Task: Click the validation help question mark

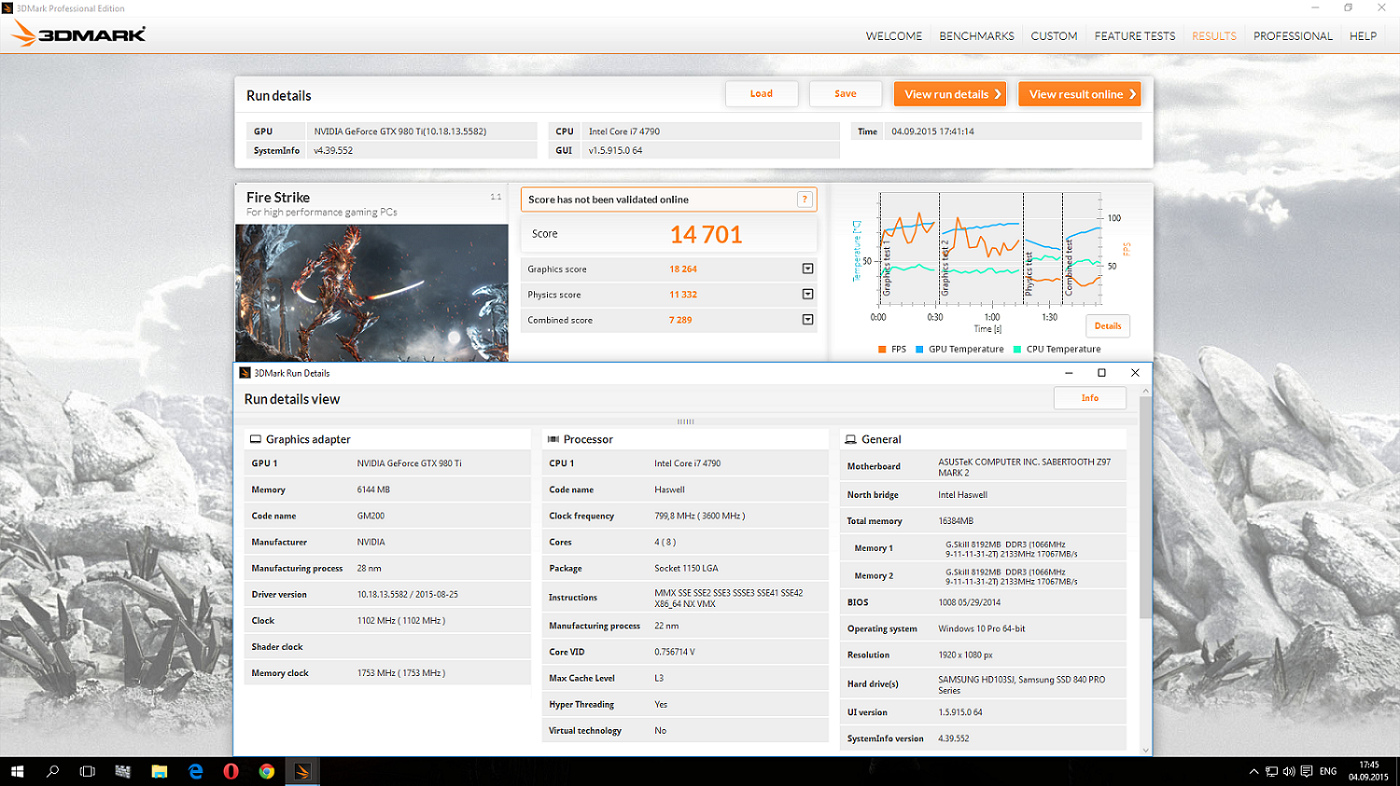Action: point(804,200)
